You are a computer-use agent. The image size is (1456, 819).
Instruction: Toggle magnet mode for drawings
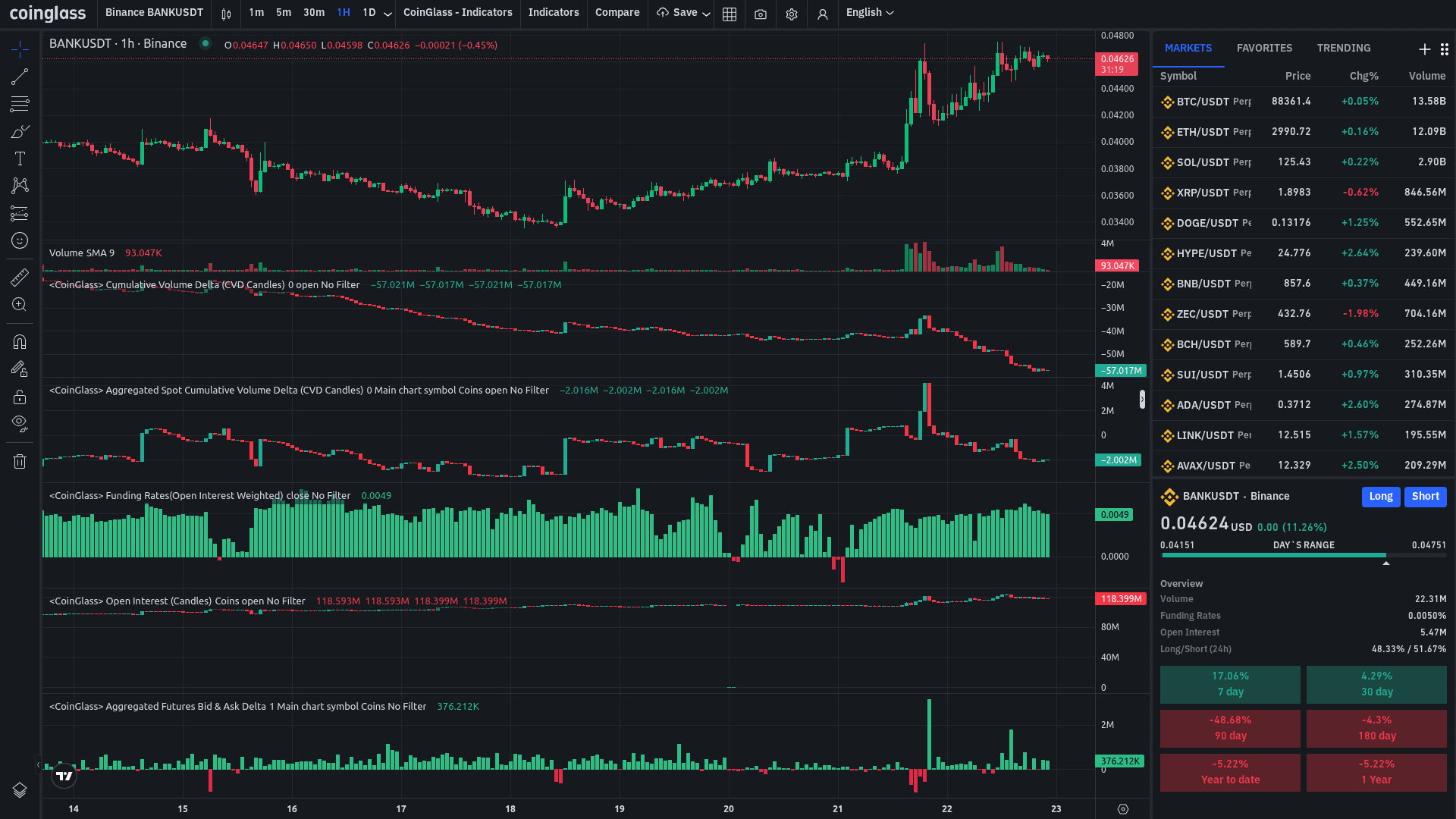[x=20, y=342]
